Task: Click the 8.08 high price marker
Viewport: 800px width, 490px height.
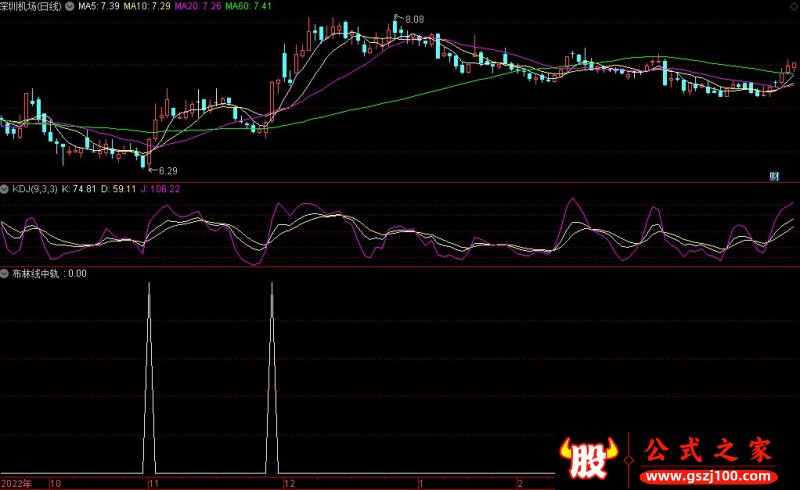Action: 414,19
